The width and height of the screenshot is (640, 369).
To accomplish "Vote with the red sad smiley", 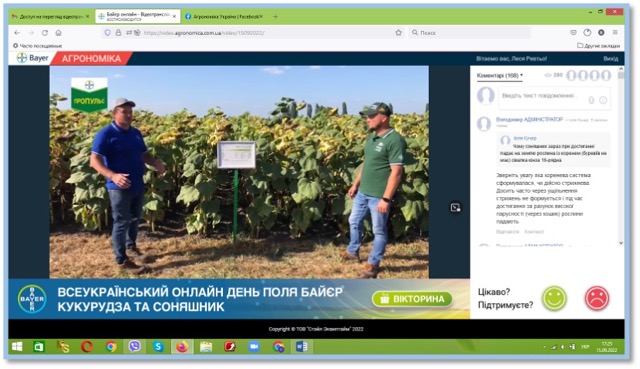I will [597, 298].
